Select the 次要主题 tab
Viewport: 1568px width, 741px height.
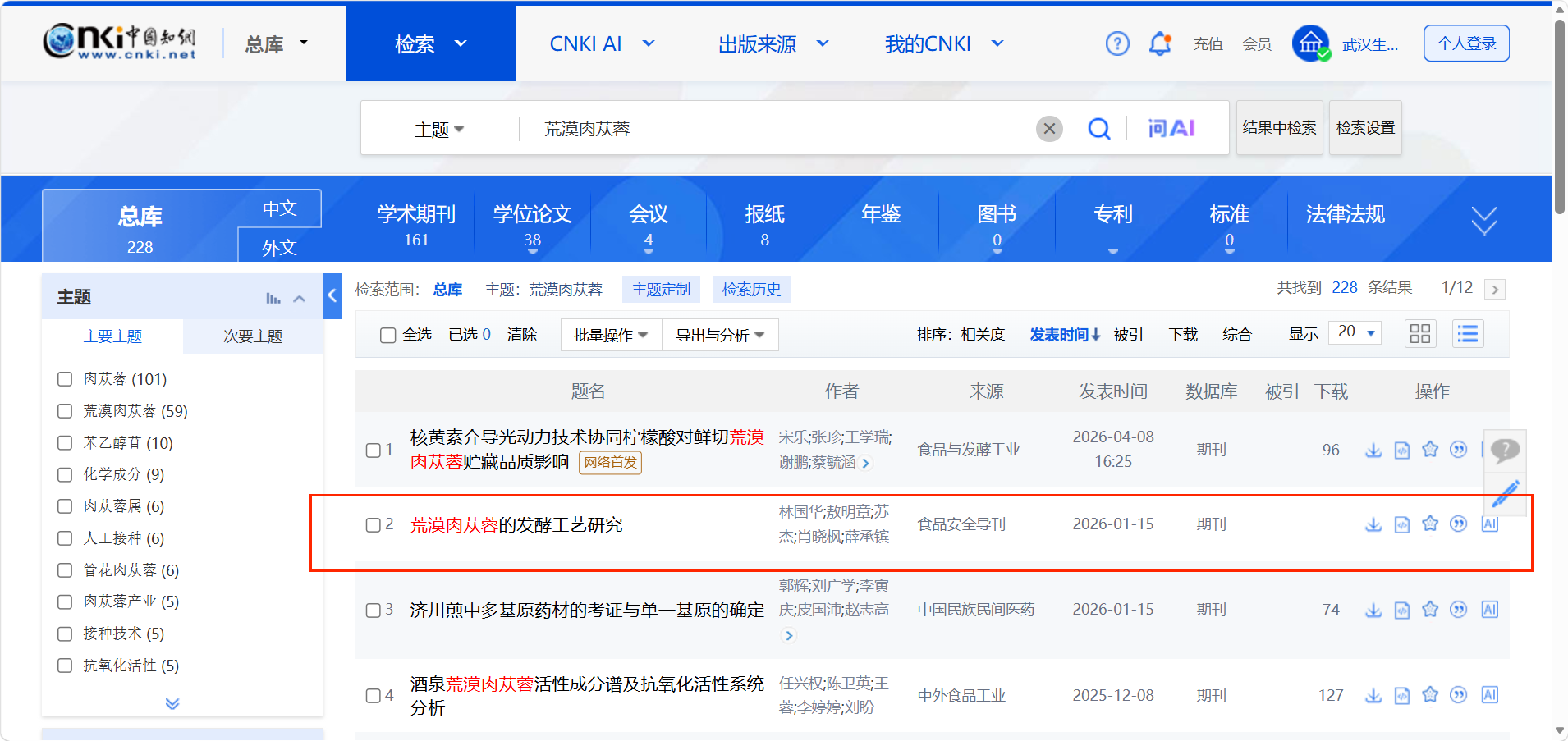[253, 336]
